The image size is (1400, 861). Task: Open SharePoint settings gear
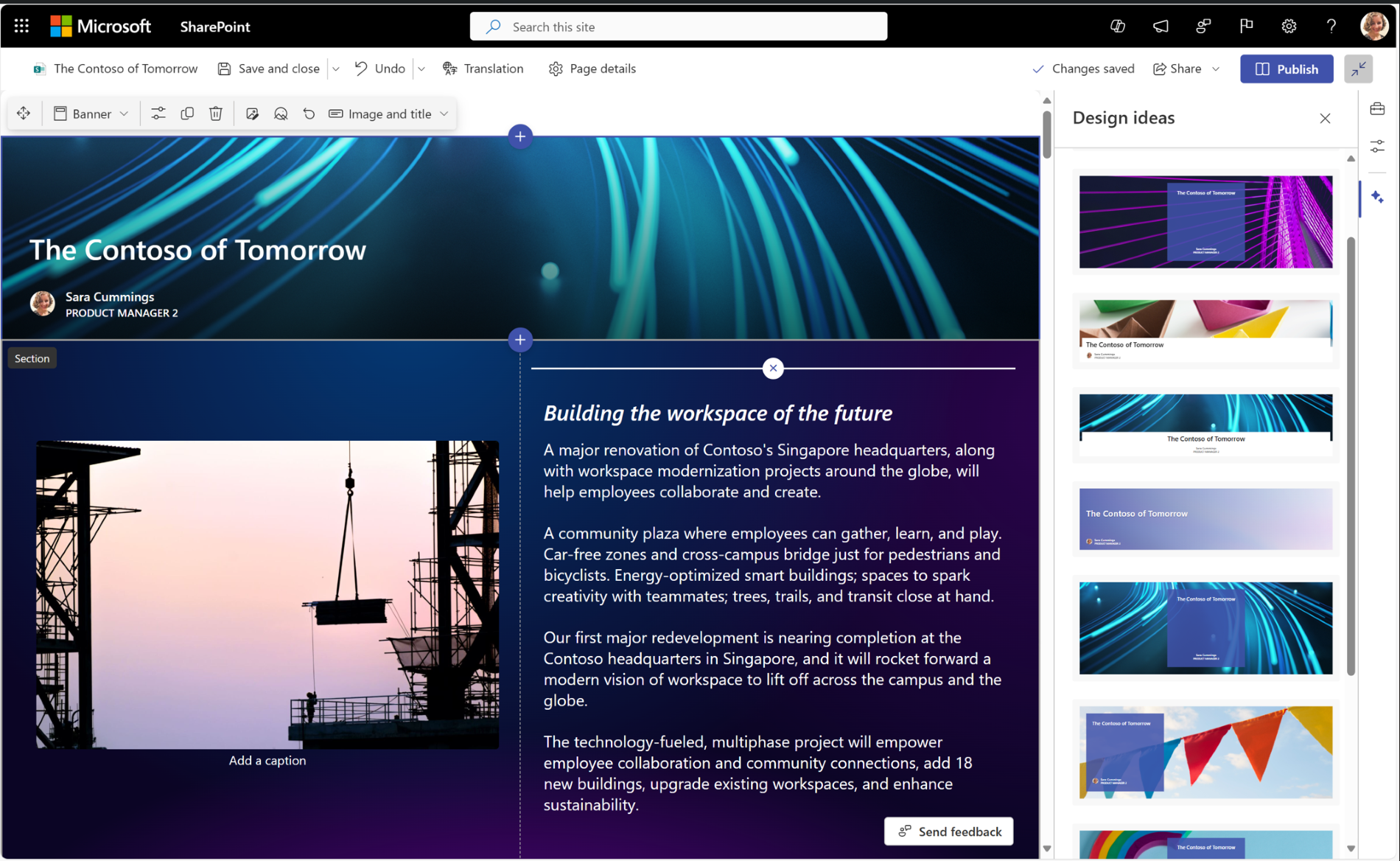(1288, 26)
